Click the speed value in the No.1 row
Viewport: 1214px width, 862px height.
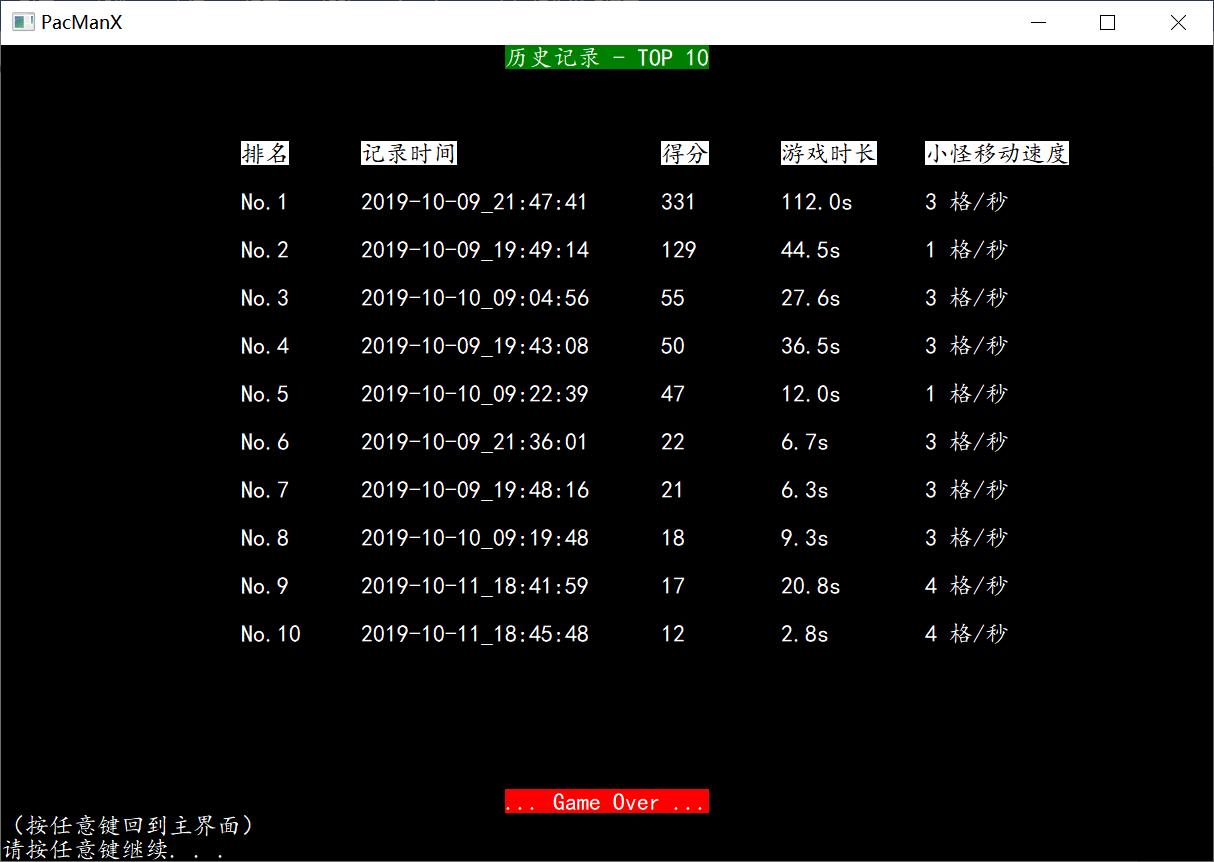(x=967, y=202)
